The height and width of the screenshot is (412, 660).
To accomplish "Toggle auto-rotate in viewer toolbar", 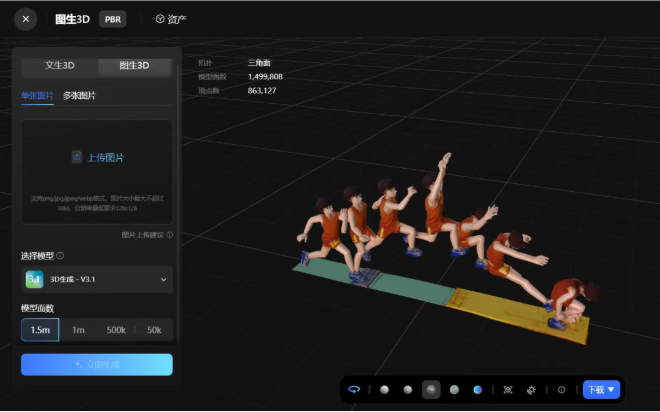I will click(354, 390).
